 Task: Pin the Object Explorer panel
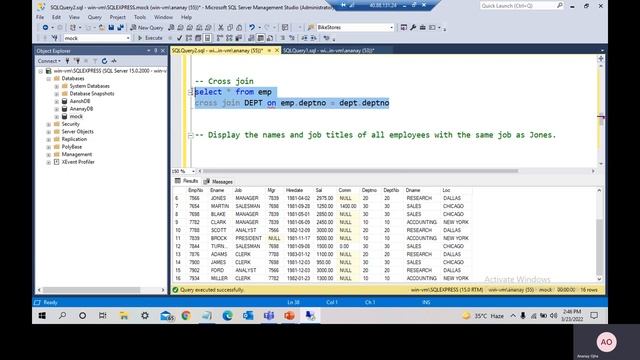[156, 51]
